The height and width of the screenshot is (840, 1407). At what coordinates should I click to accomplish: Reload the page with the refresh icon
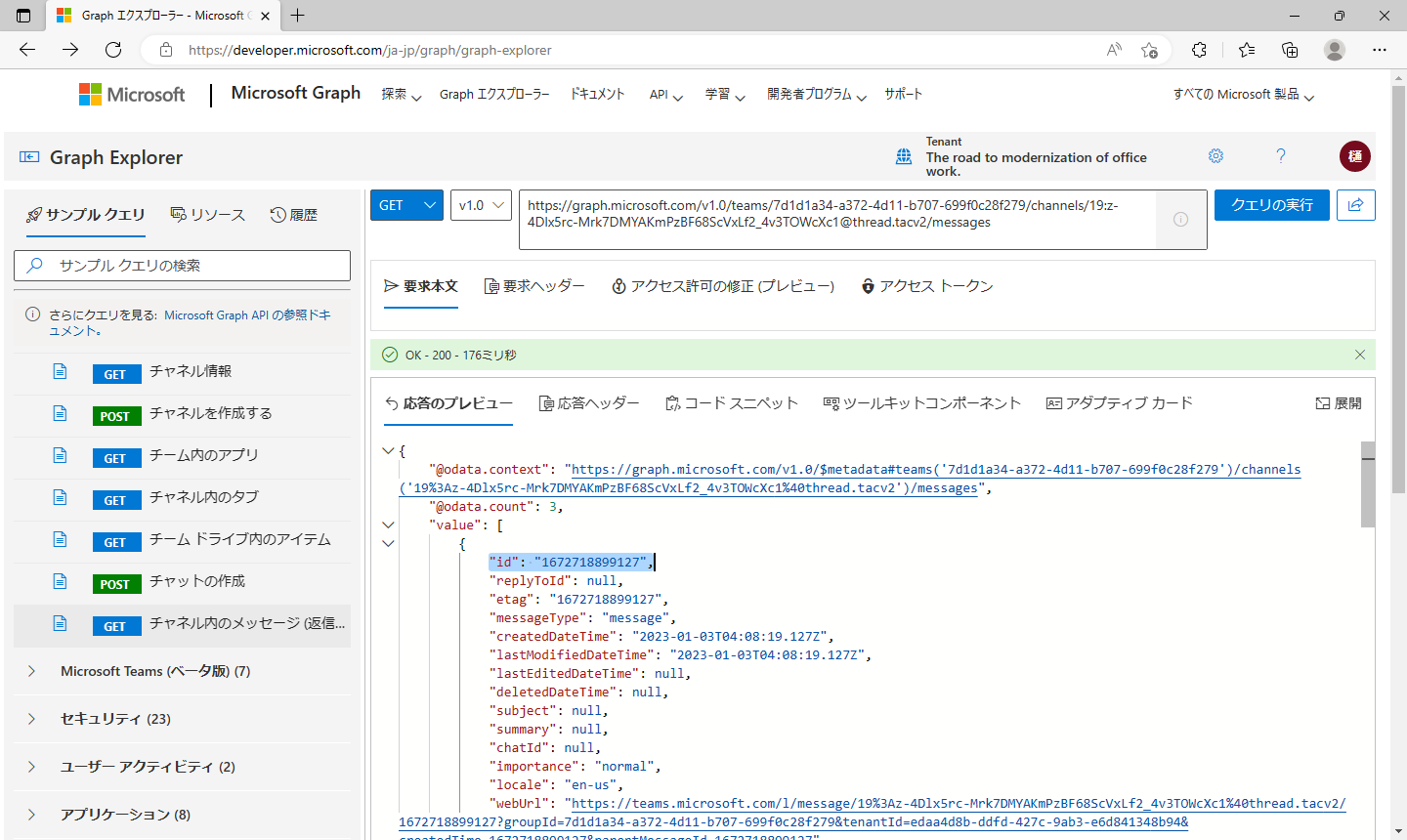[x=113, y=50]
